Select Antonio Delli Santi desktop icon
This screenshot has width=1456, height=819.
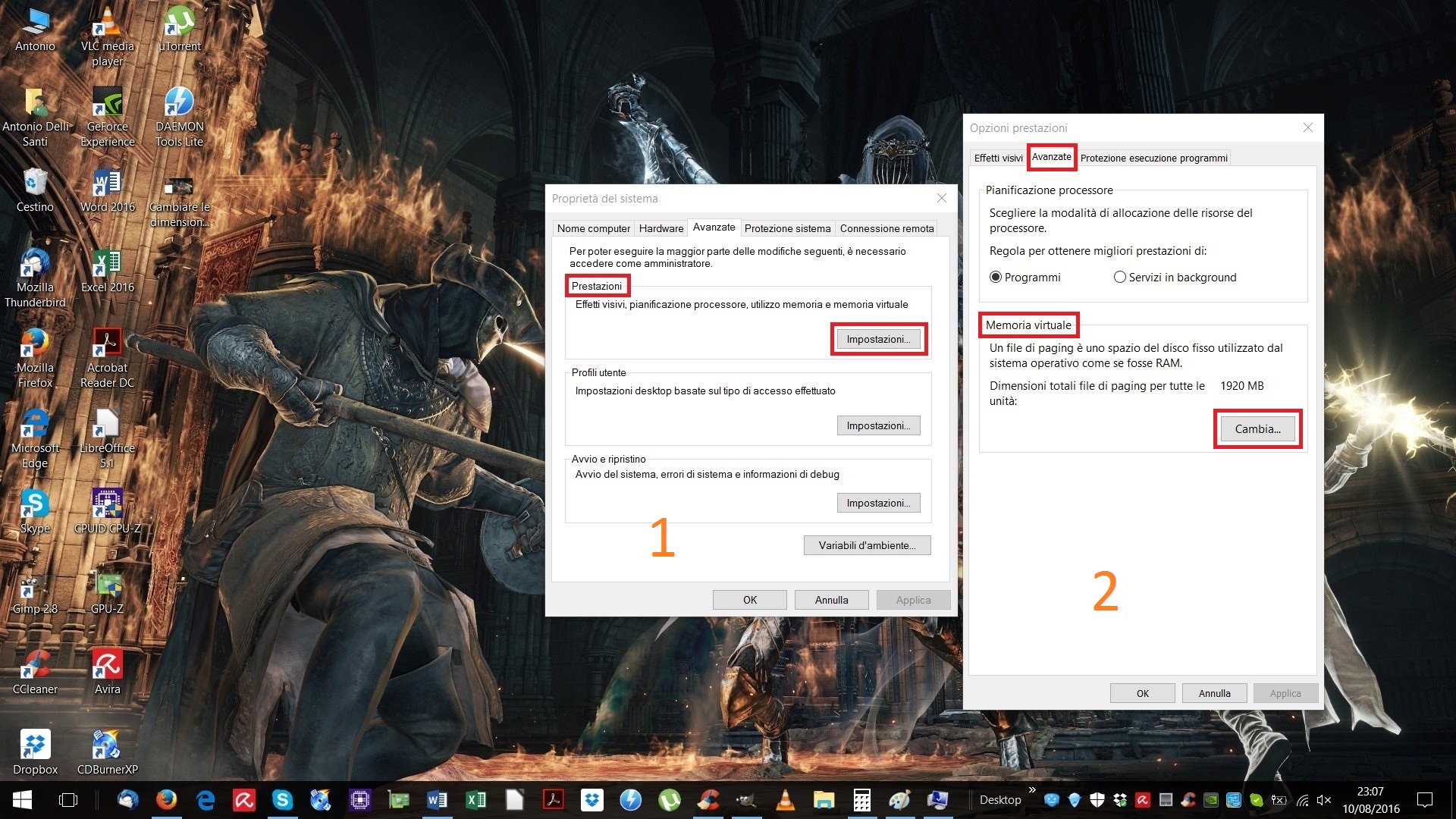(x=35, y=118)
